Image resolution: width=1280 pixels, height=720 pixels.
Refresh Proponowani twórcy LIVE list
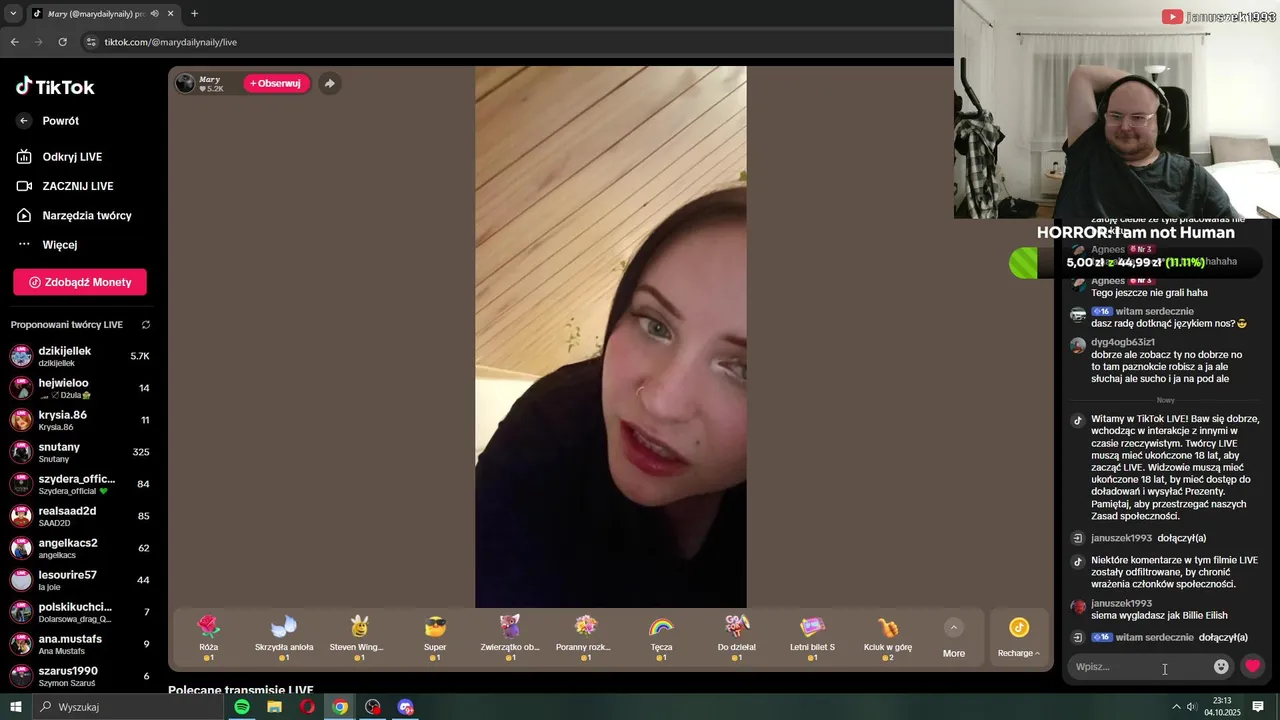[x=146, y=325]
